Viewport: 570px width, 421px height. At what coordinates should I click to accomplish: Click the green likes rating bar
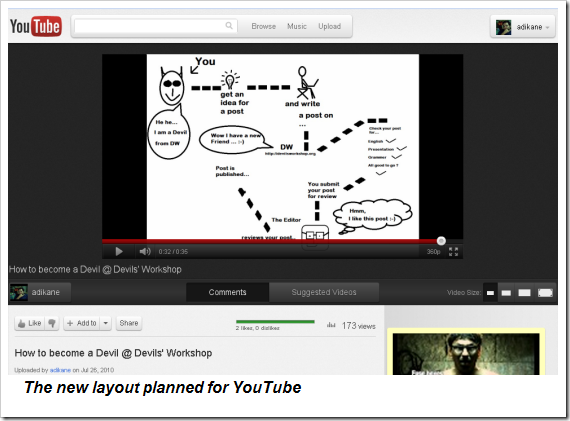275,322
